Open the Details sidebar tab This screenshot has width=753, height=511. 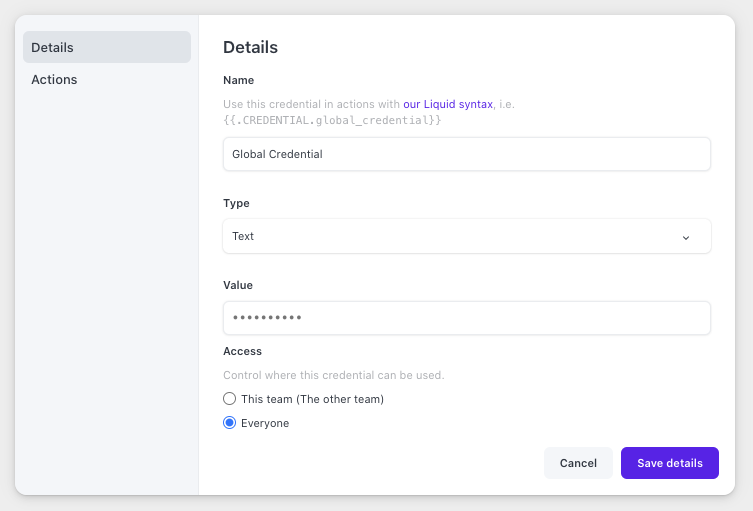tap(107, 47)
